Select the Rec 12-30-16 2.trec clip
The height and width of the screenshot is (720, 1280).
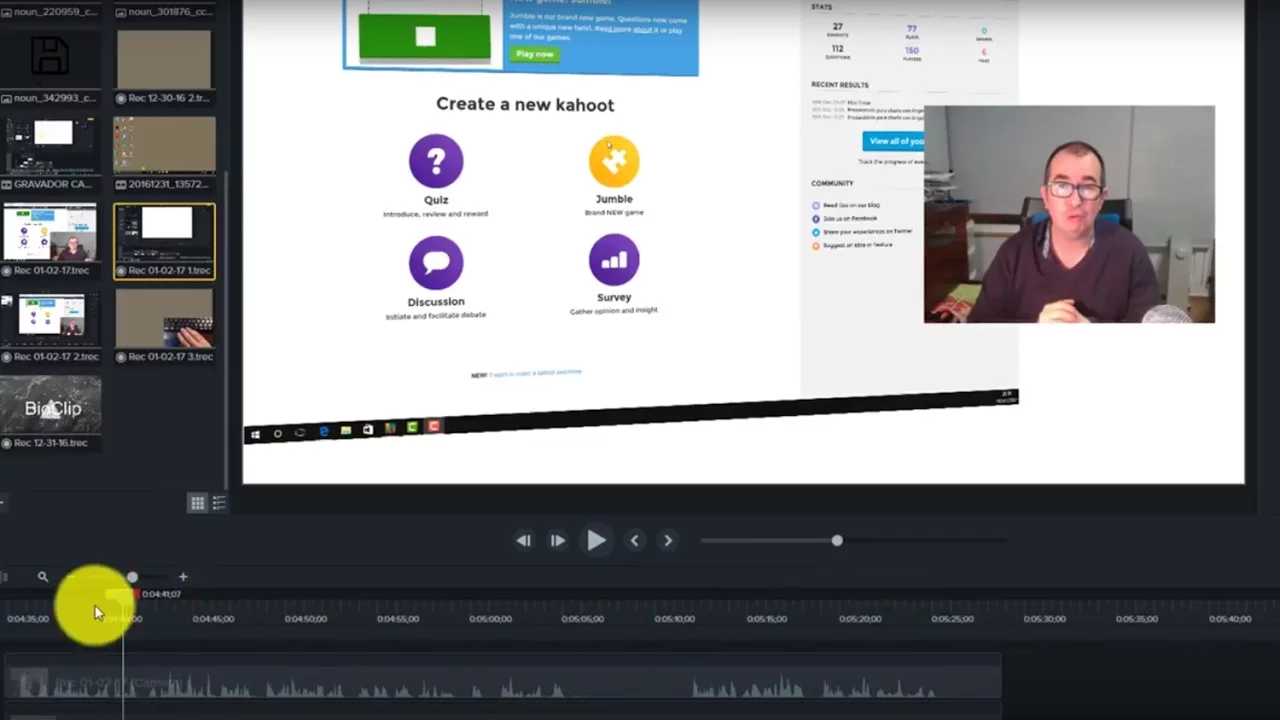point(164,67)
